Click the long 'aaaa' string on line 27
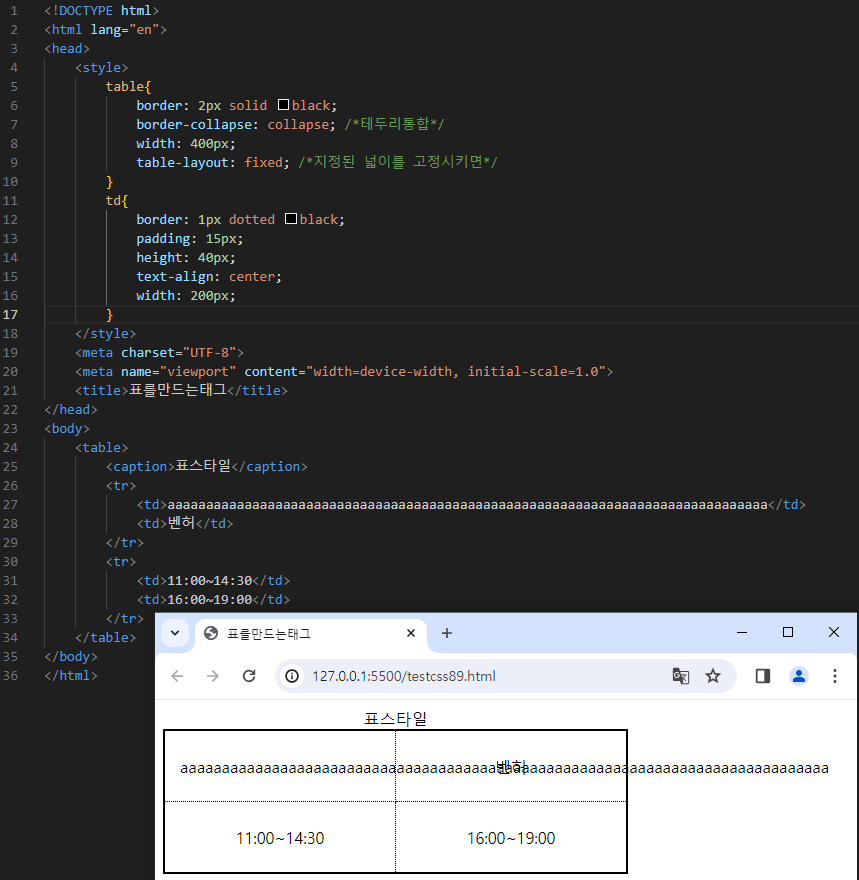859x880 pixels. pyautogui.click(x=467, y=505)
